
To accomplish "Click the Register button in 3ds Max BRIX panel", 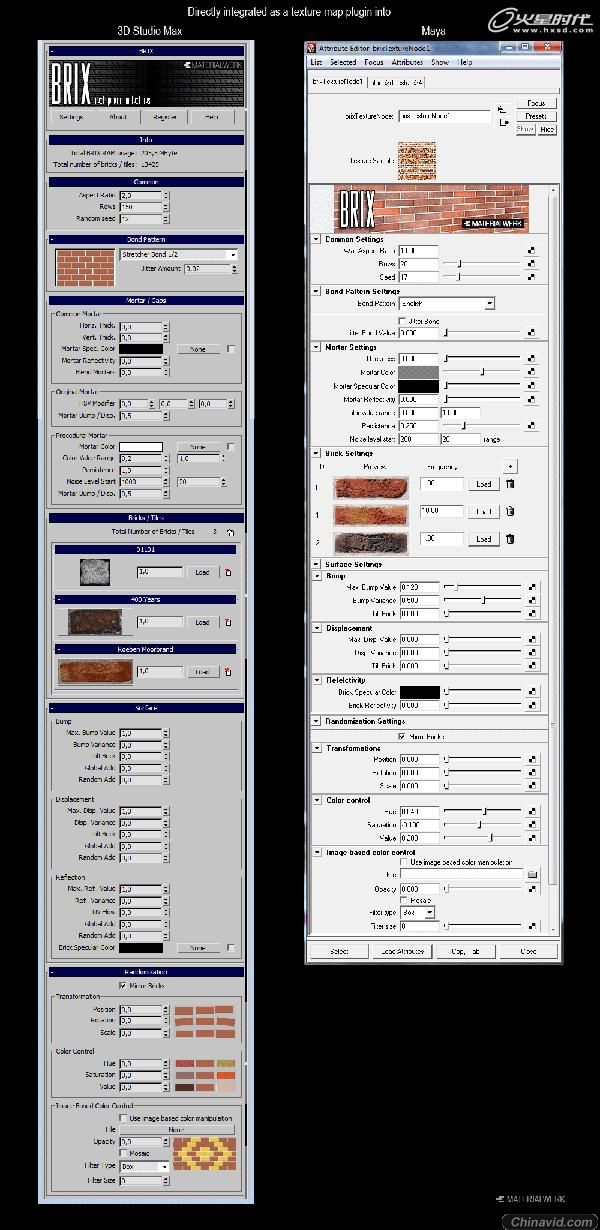I will pyautogui.click(x=166, y=117).
